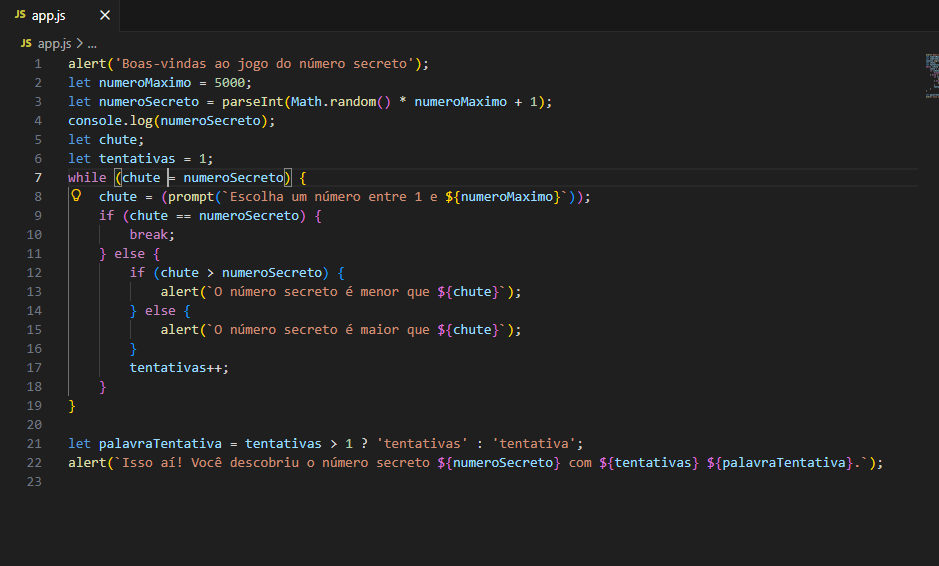Click the closing brace on line 19
The height and width of the screenshot is (566, 939).
[72, 406]
